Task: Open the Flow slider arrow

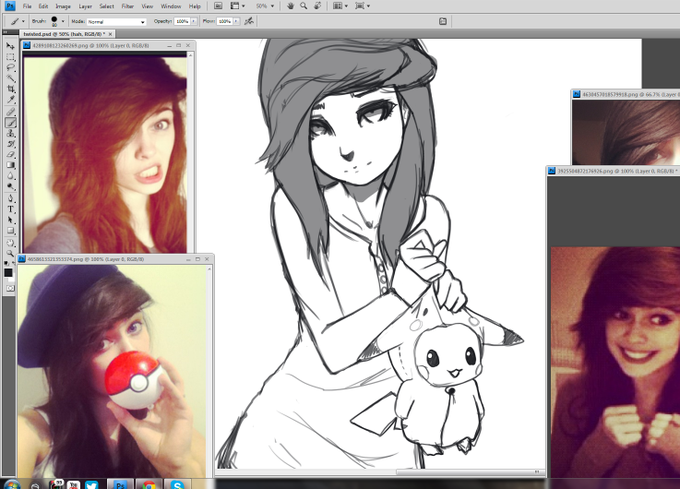Action: (x=236, y=21)
